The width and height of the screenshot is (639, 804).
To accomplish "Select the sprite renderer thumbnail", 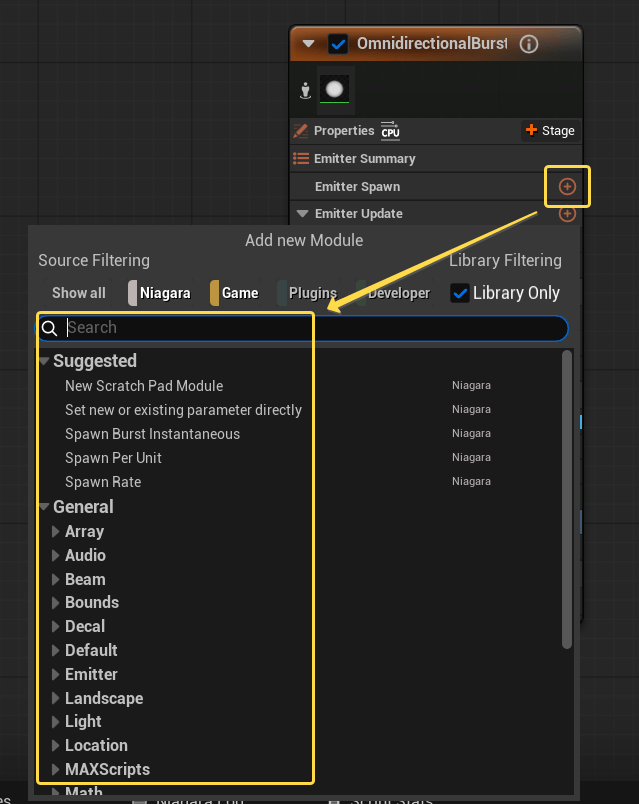I will [x=334, y=89].
